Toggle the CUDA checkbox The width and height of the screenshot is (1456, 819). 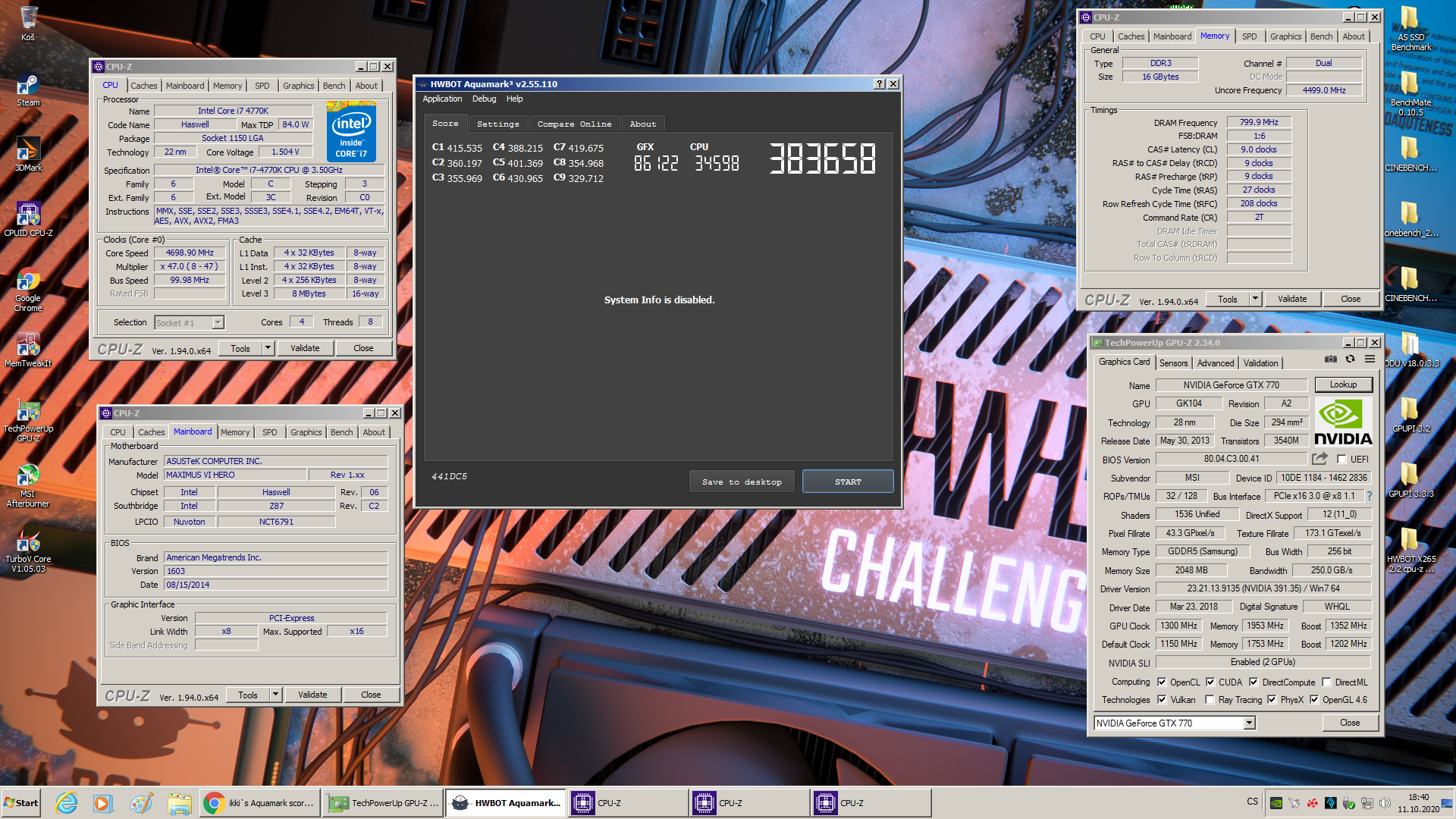click(1210, 682)
